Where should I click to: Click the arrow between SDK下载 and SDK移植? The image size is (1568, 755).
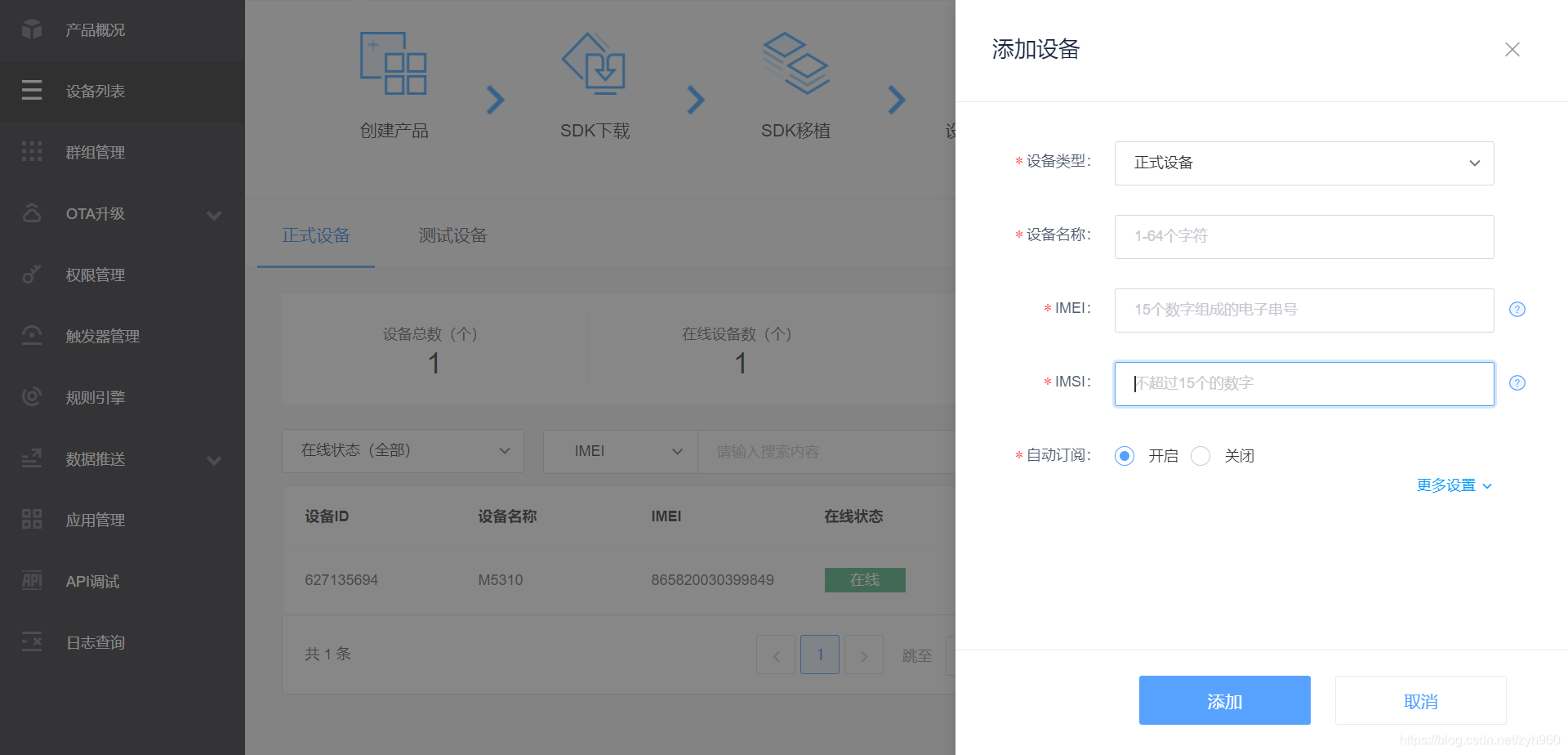click(695, 100)
